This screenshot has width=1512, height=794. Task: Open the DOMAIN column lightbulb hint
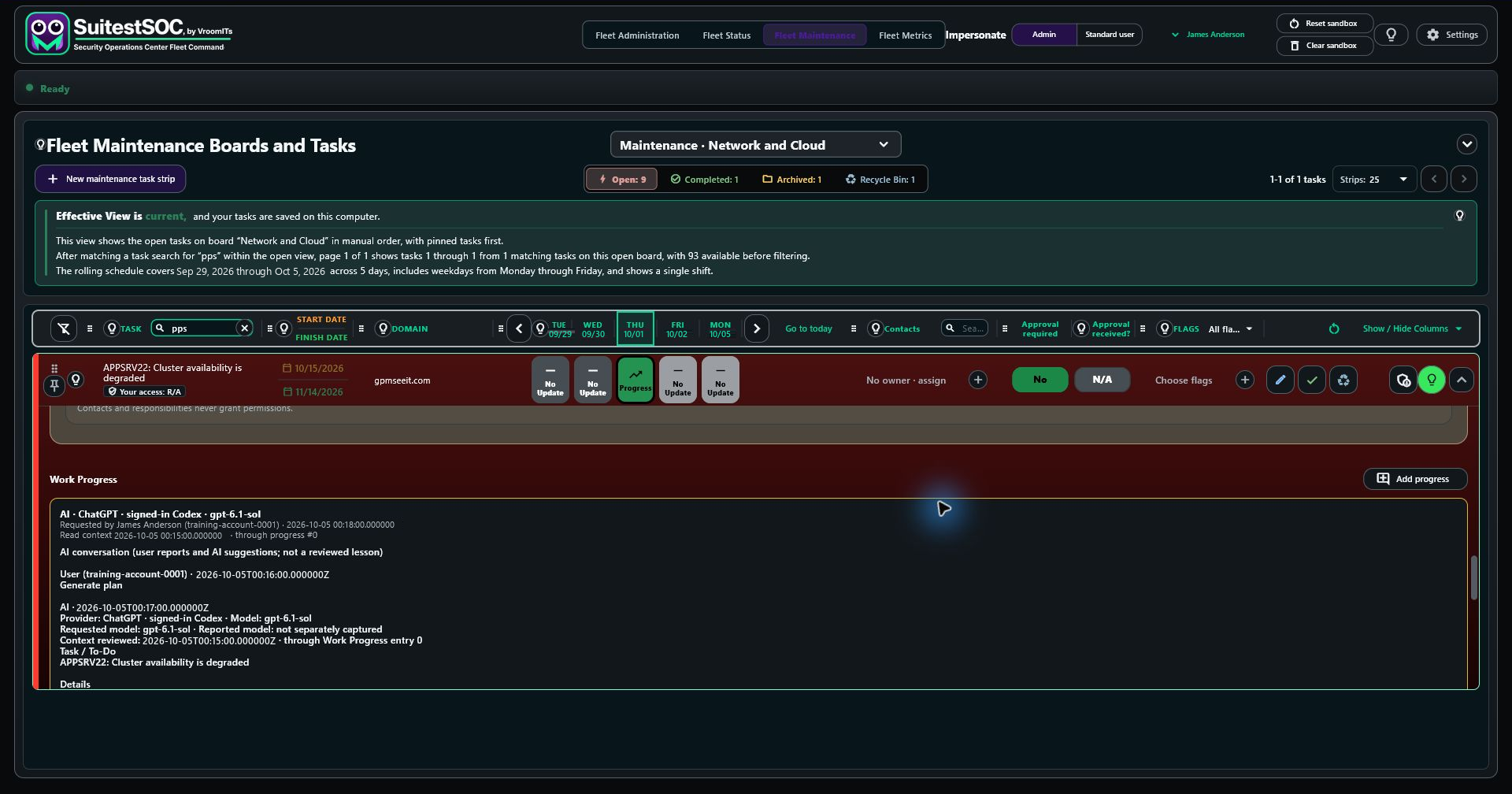point(384,328)
